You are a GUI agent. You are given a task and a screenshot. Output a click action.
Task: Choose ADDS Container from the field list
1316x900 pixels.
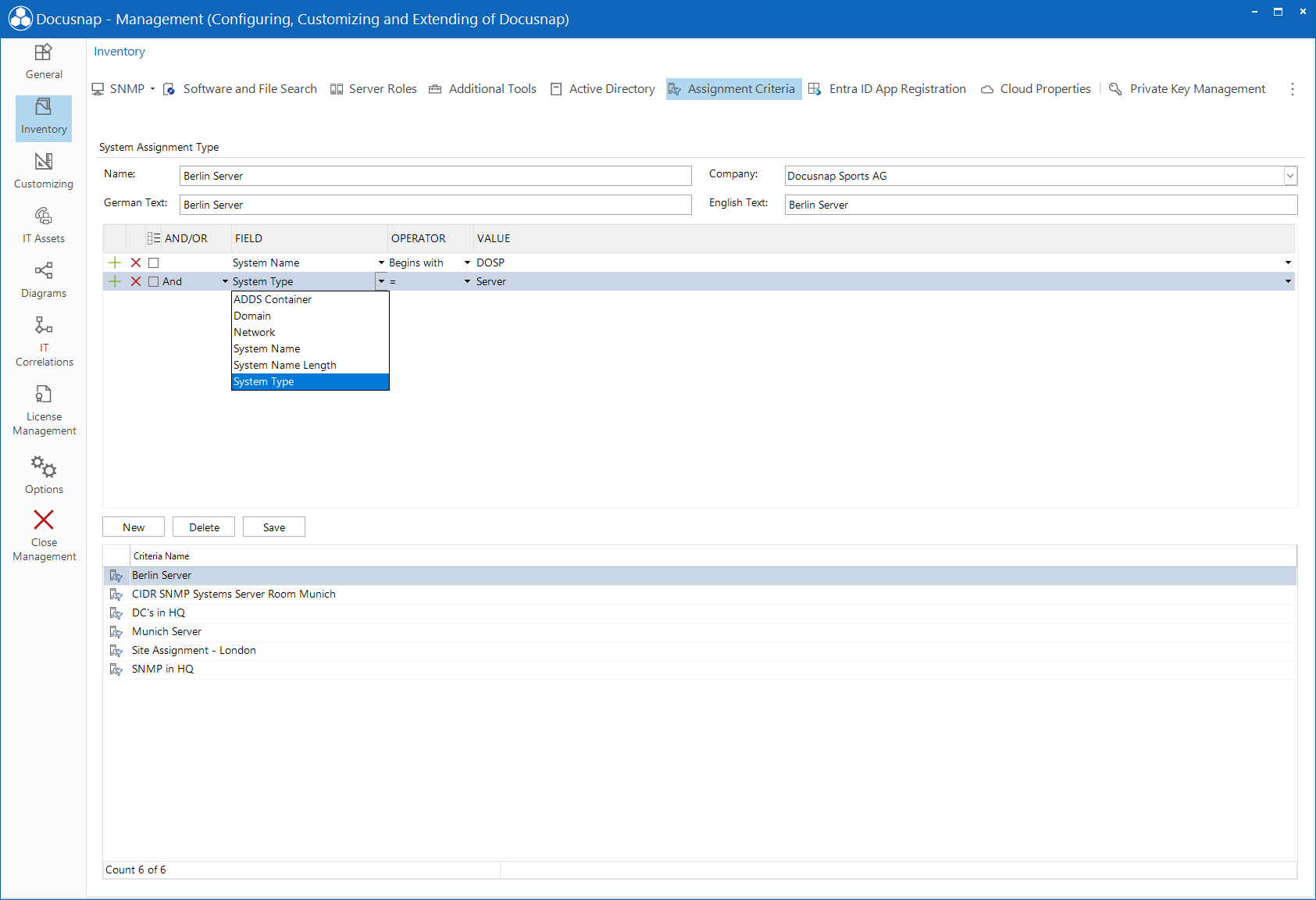[x=310, y=299]
